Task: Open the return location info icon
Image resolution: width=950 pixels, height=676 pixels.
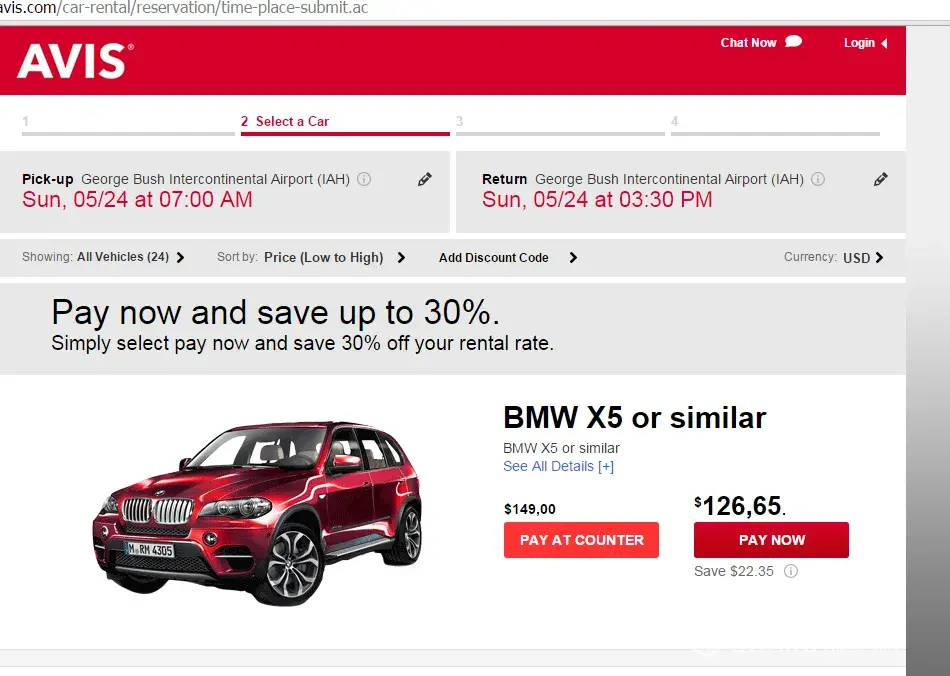Action: [x=818, y=179]
